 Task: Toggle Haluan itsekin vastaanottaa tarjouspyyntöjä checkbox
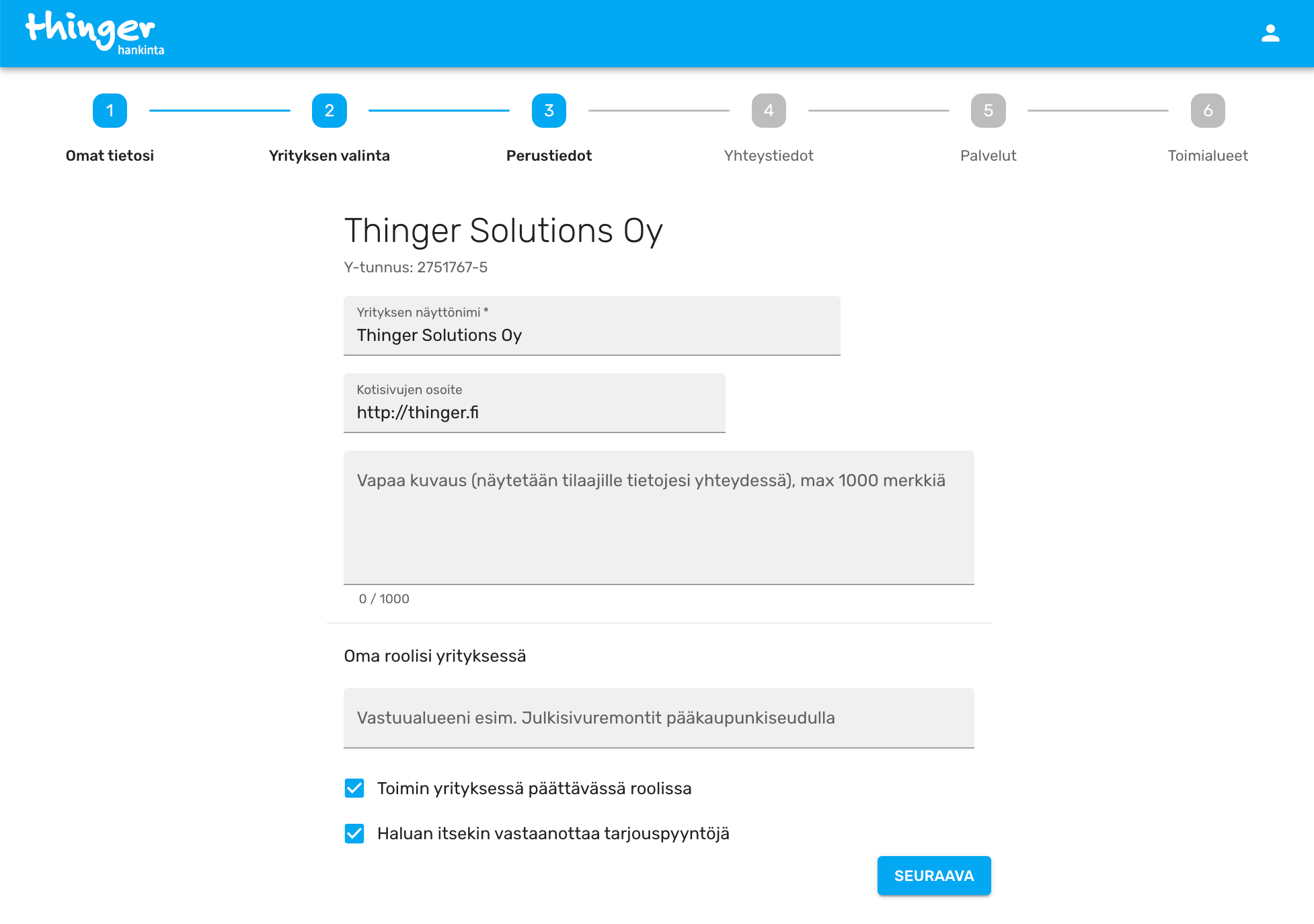[354, 833]
